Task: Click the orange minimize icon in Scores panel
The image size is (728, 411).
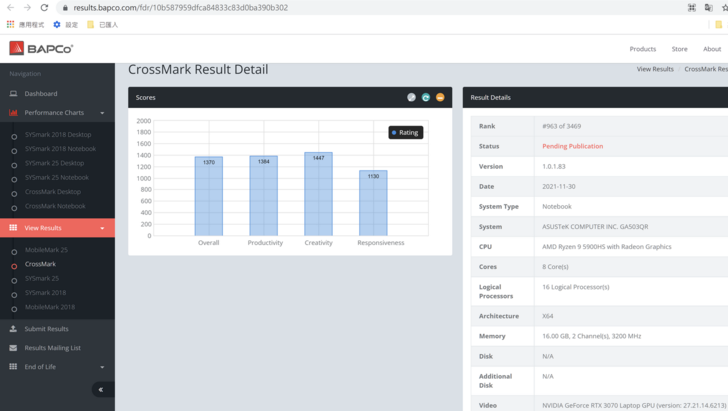Action: pyautogui.click(x=440, y=97)
